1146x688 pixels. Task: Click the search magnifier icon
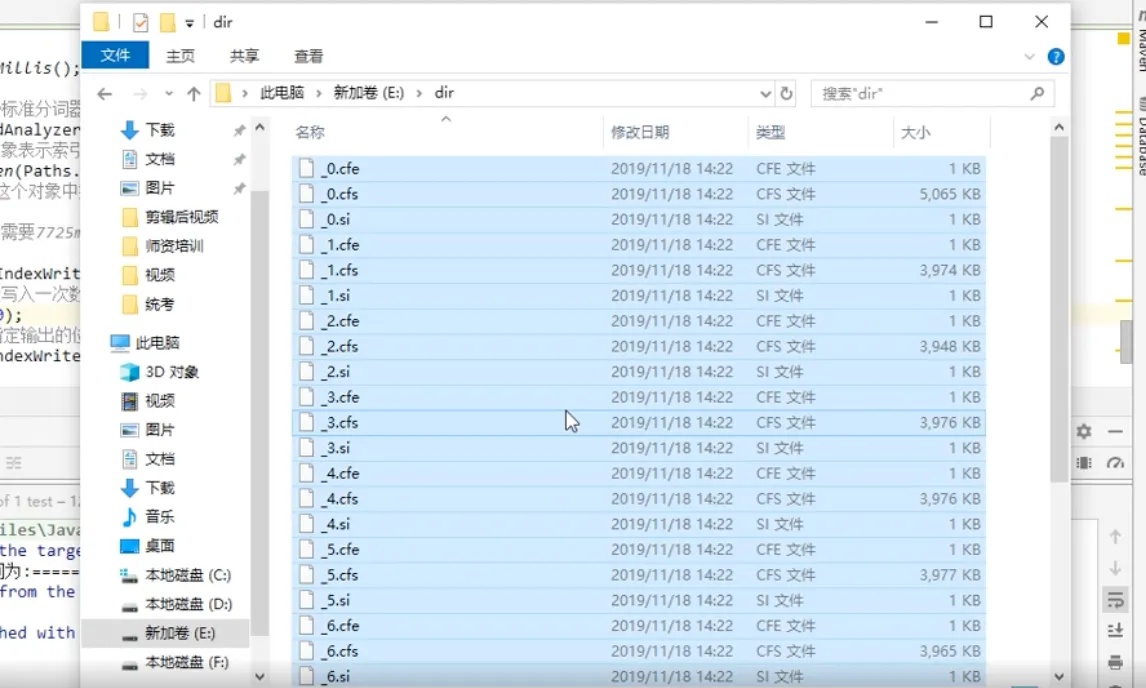pyautogui.click(x=1036, y=93)
